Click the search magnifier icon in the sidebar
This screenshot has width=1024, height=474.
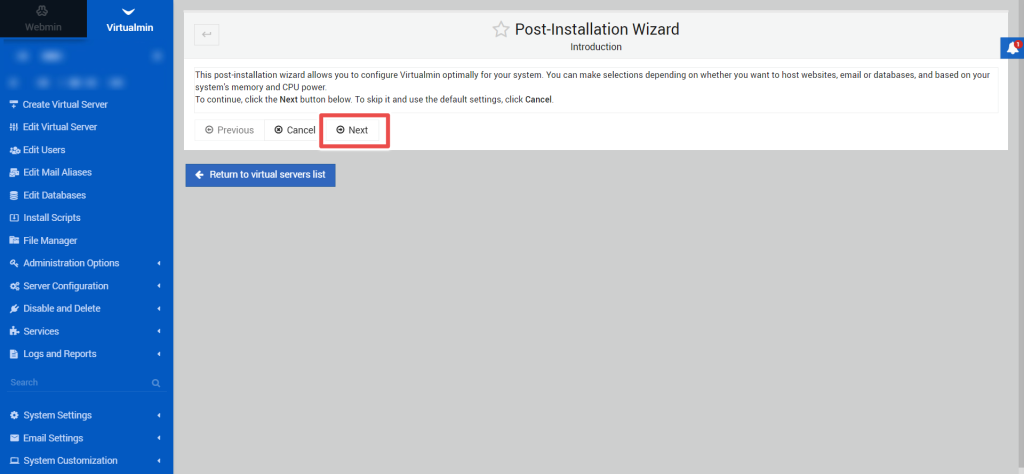click(x=156, y=383)
